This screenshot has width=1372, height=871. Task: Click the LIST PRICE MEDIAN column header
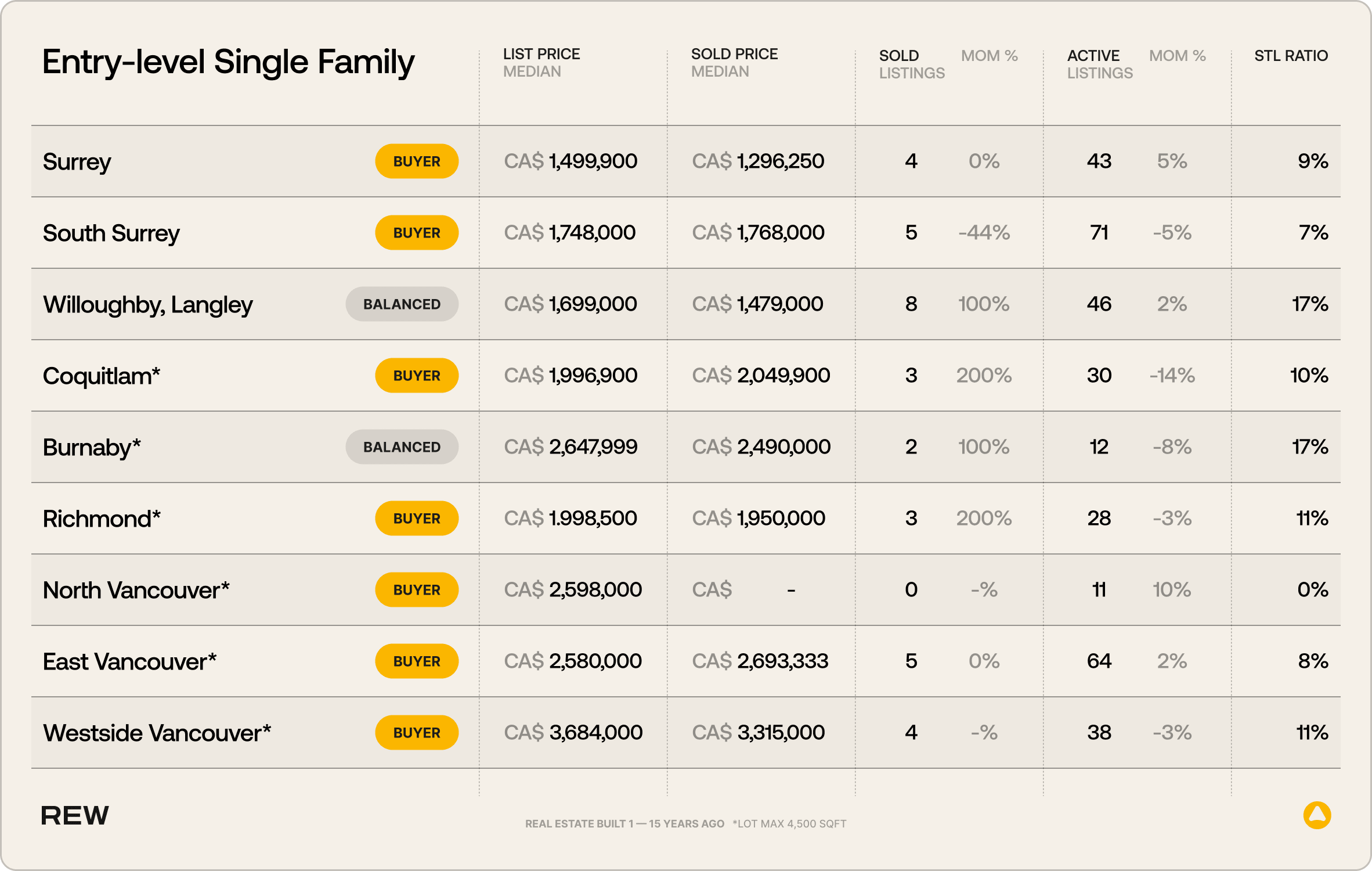[x=541, y=63]
